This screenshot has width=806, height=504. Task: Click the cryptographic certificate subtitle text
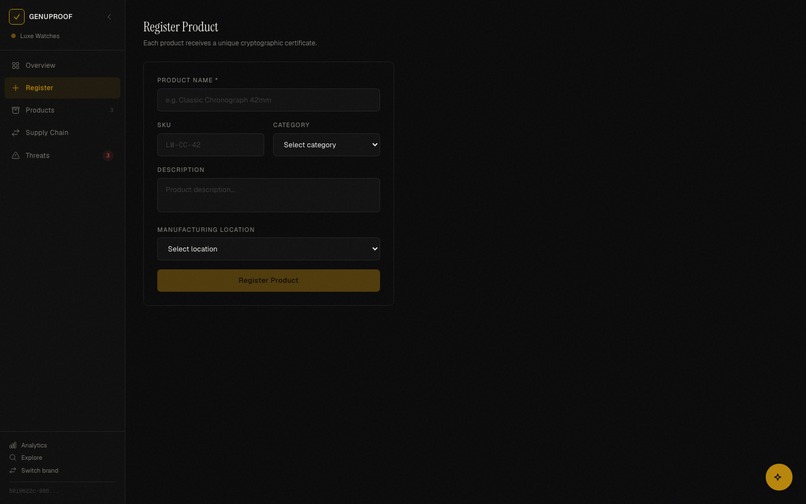230,43
